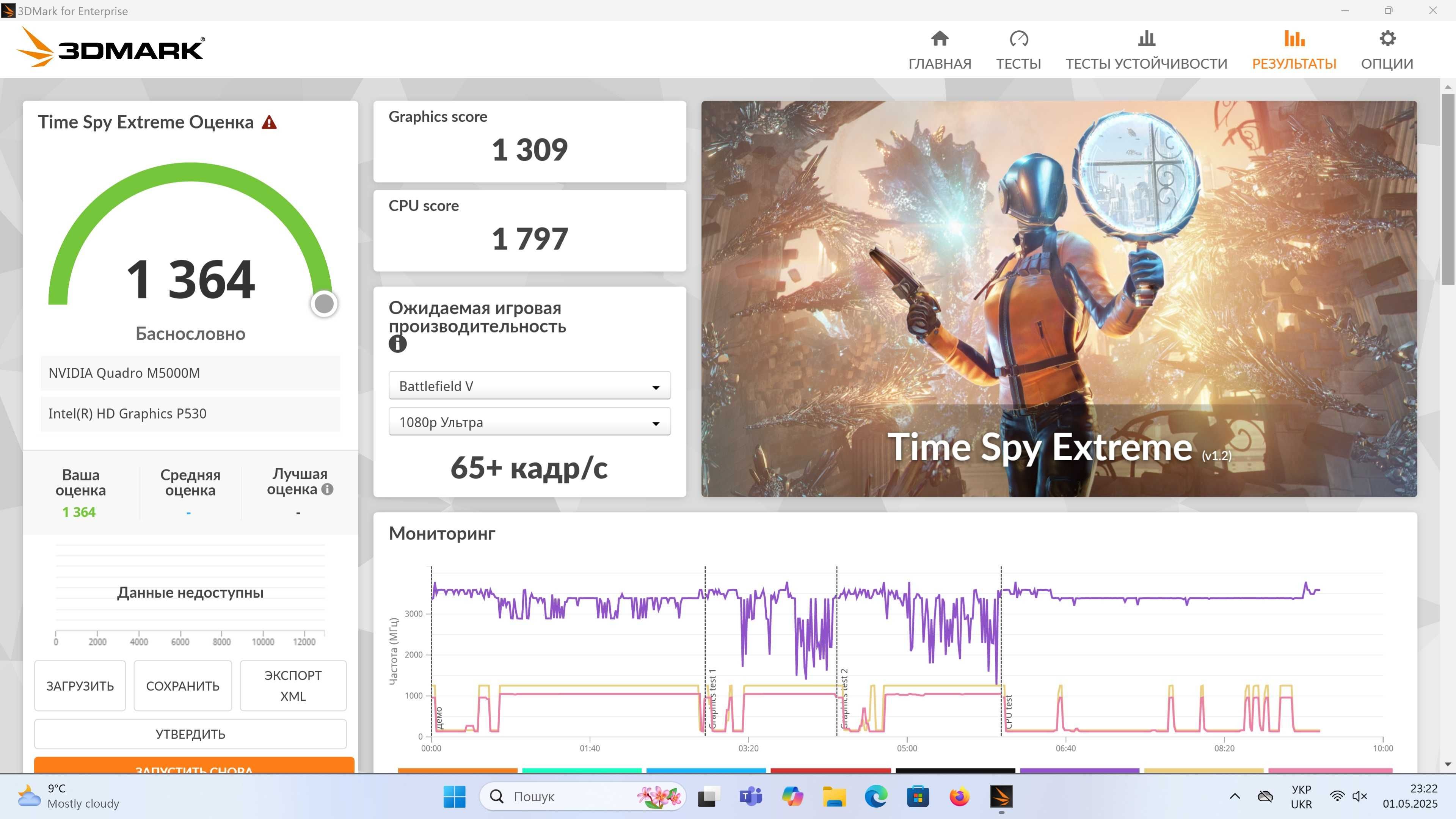Open Microsoft Teams from the taskbar

[x=750, y=797]
